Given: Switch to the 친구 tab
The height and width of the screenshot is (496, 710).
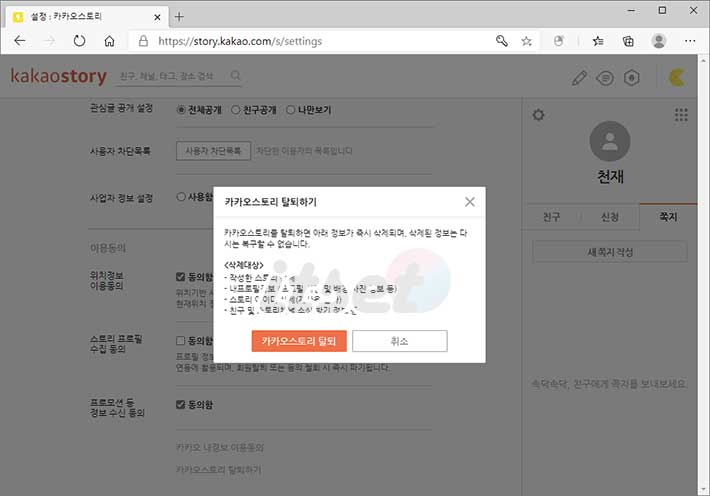Looking at the screenshot, I should pos(552,217).
